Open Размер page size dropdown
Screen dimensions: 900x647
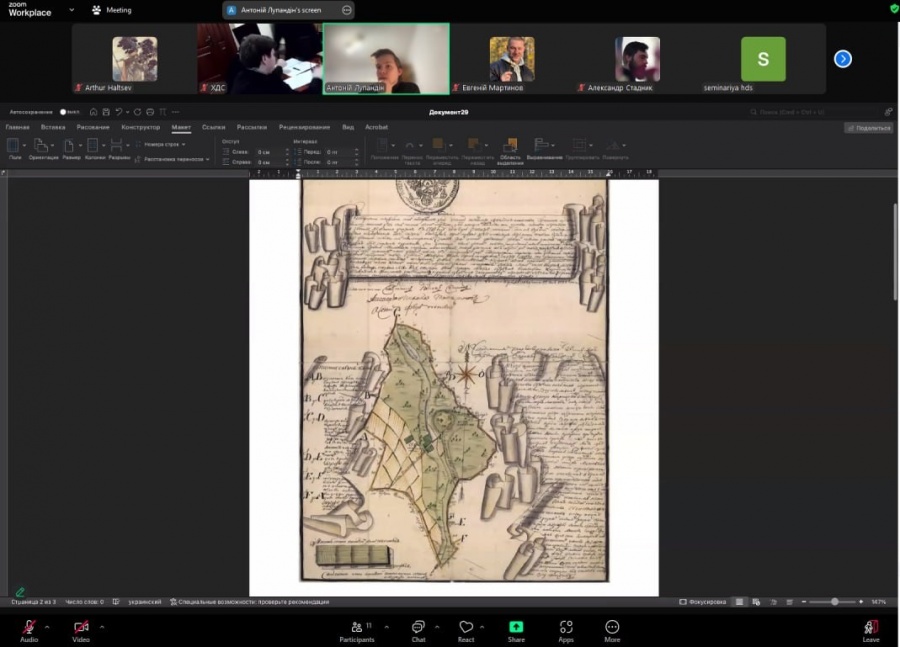pos(71,148)
